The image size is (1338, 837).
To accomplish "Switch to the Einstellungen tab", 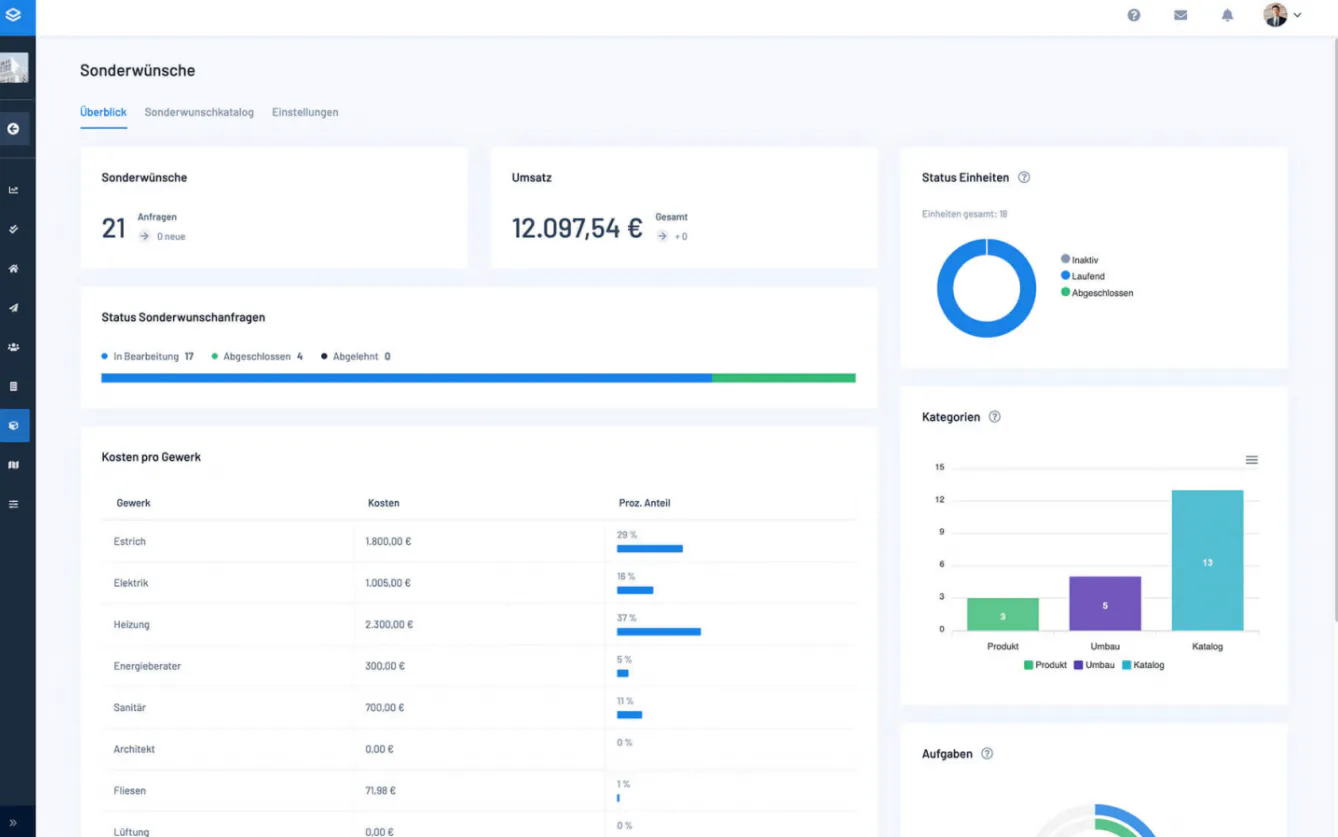I will tap(305, 112).
